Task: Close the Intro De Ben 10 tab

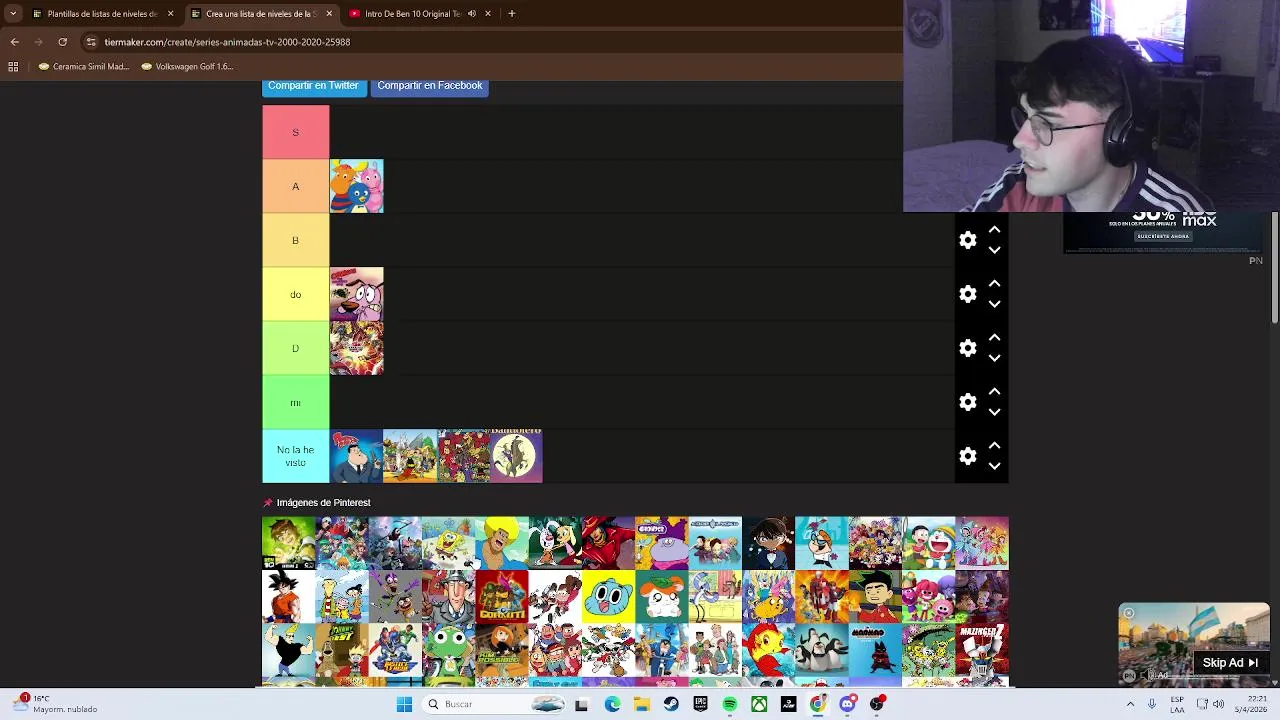Action: pyautogui.click(x=488, y=14)
